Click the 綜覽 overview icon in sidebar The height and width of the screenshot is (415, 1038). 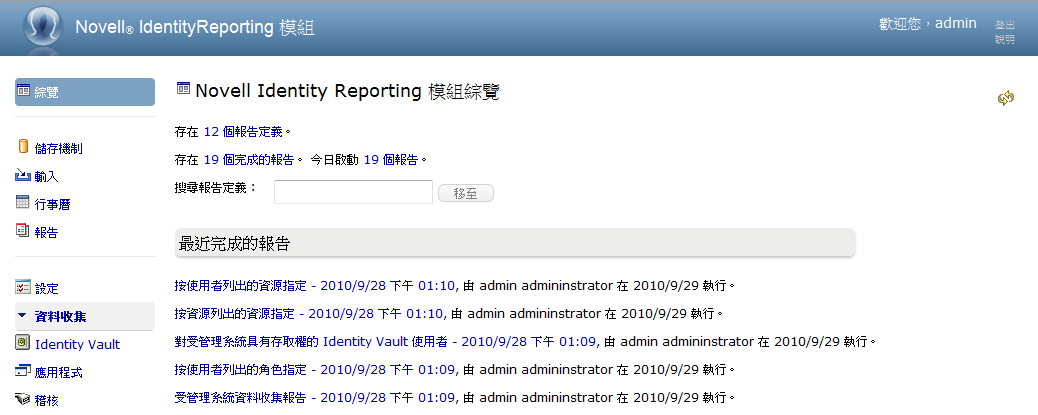pyautogui.click(x=23, y=91)
